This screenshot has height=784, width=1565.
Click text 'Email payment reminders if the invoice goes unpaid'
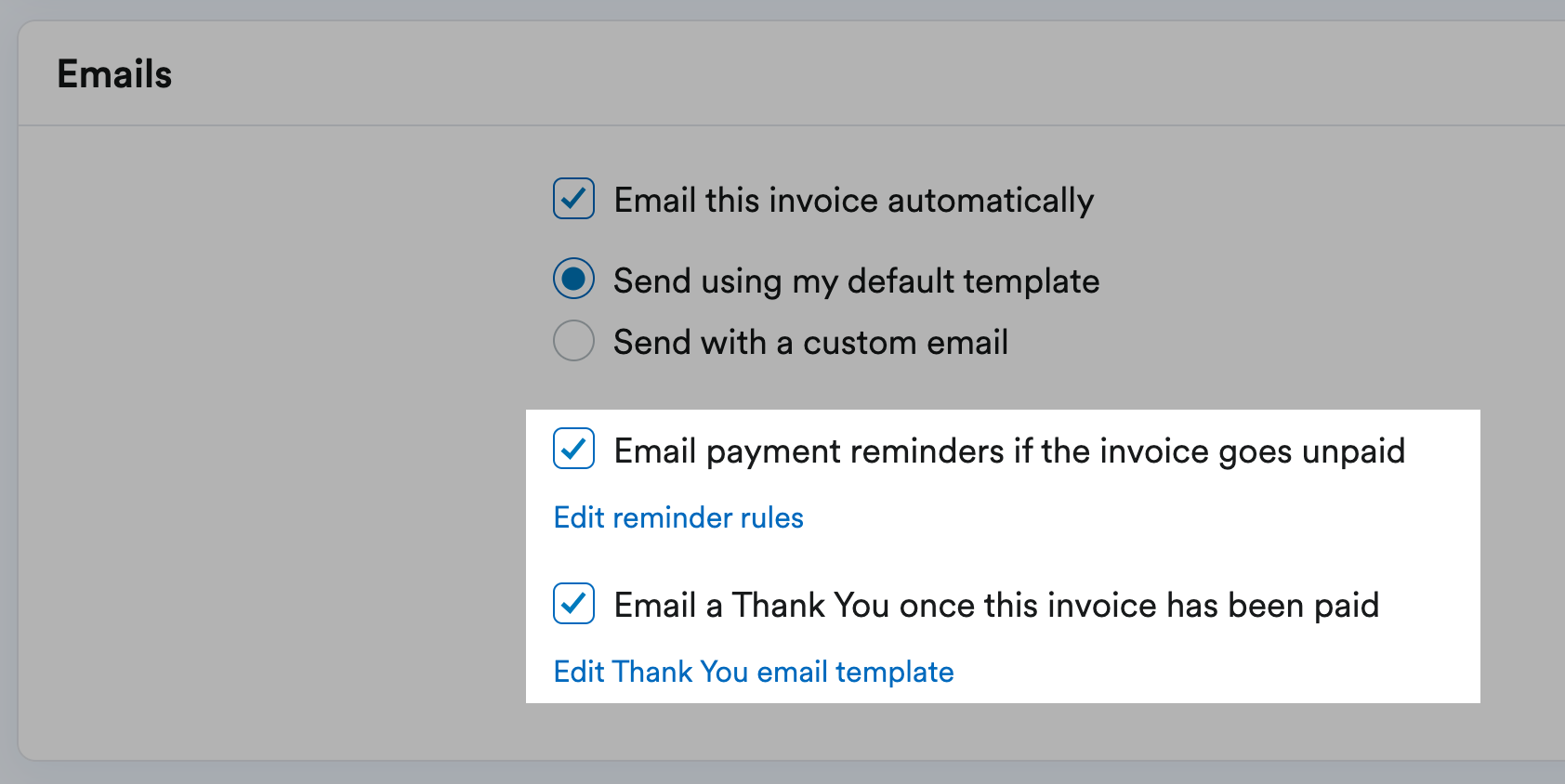[1010, 451]
